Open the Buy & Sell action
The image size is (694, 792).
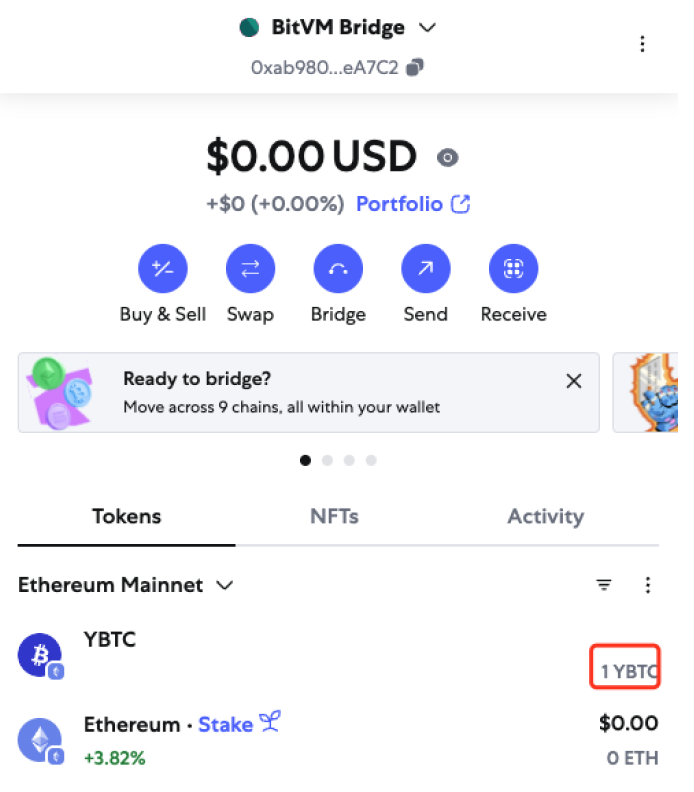pos(163,268)
